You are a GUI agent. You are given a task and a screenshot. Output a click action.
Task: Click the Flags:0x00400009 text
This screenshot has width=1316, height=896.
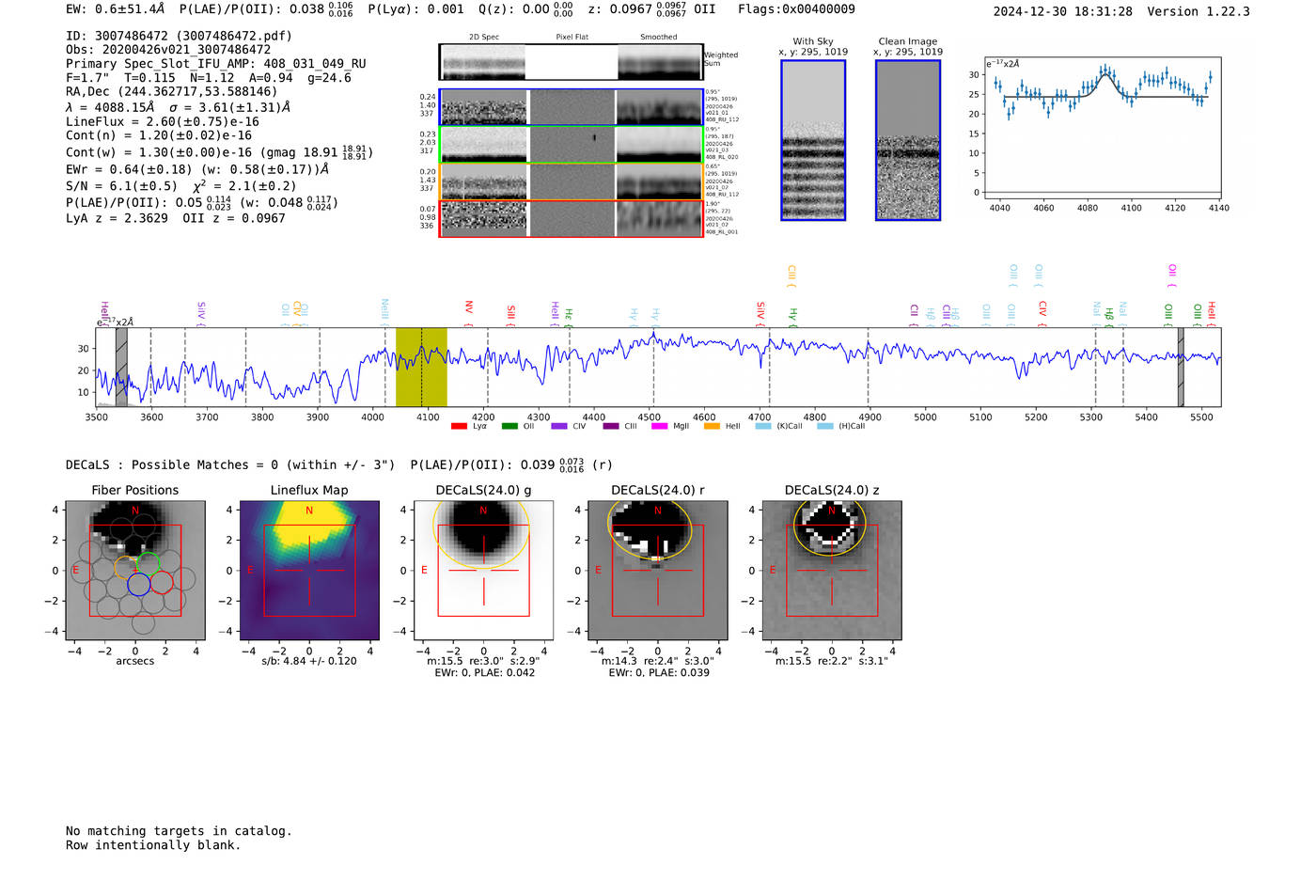tap(796, 9)
